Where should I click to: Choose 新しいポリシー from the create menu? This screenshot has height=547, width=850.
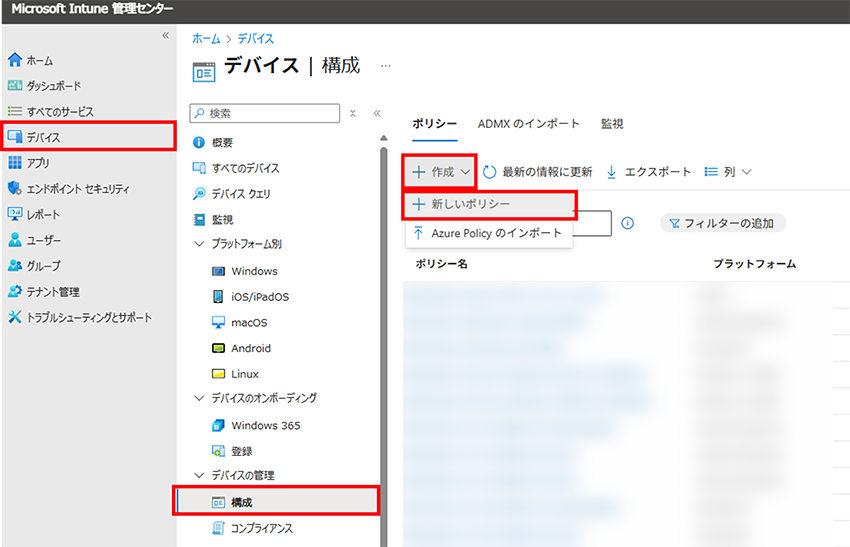click(x=489, y=204)
